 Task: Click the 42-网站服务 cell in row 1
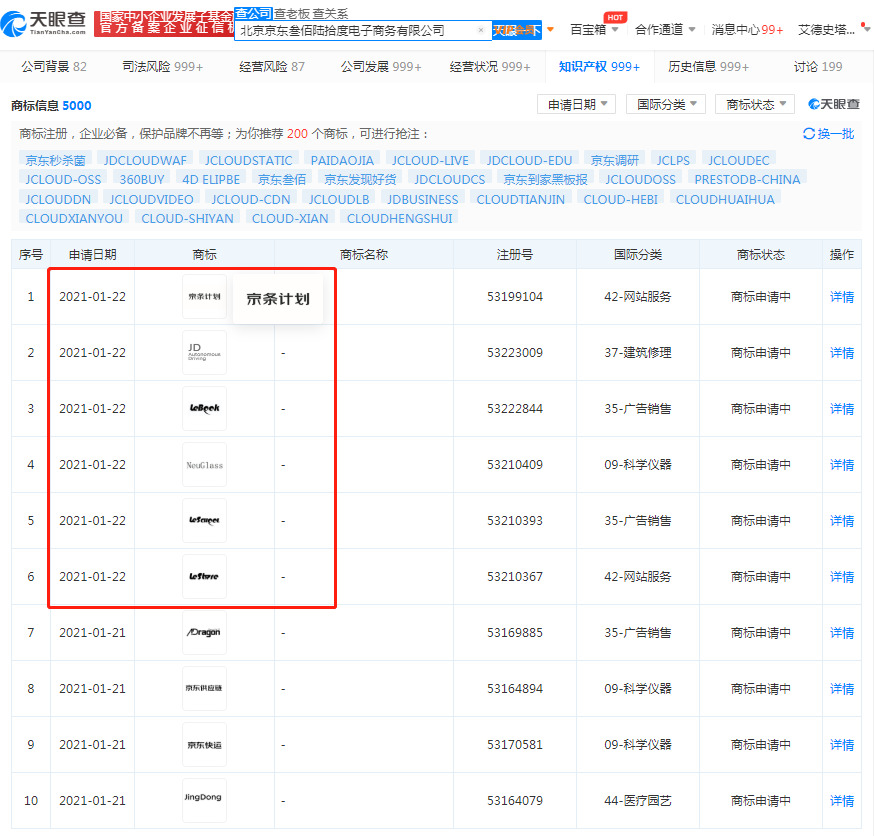point(638,297)
